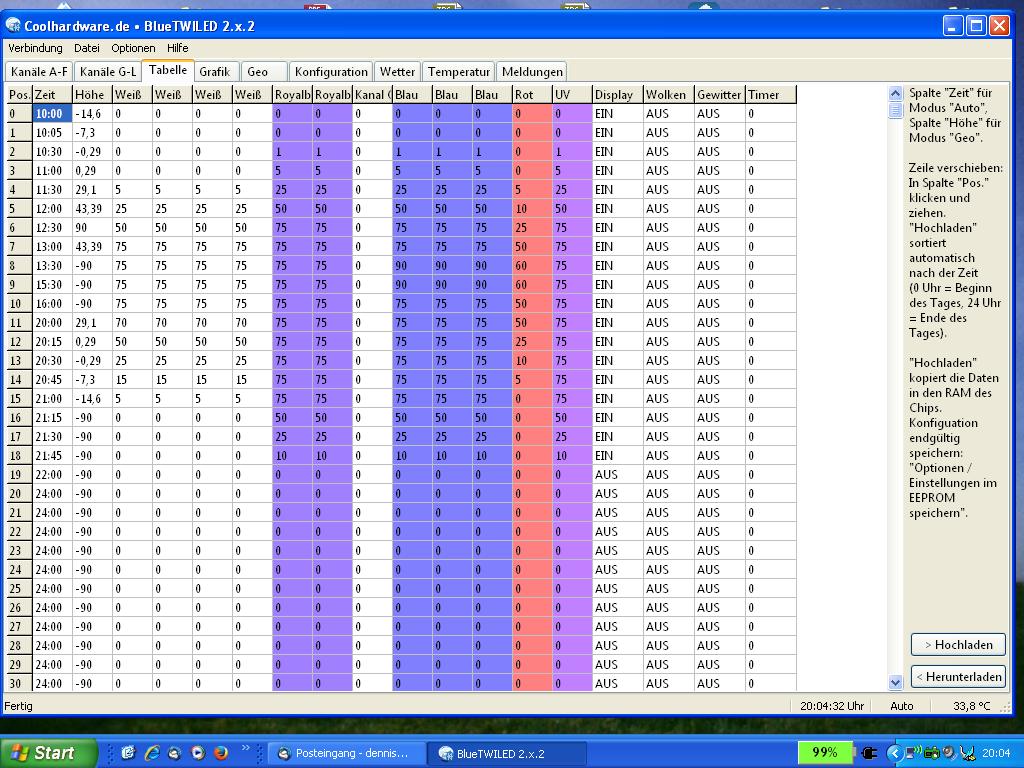1024x768 pixels.
Task: Expand the quick launch overflow chevron
Action: pyautogui.click(x=246, y=748)
